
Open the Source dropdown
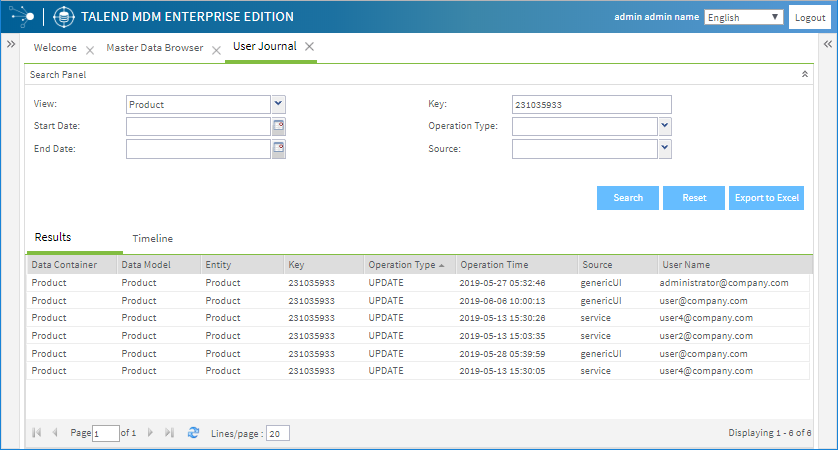pyautogui.click(x=665, y=148)
